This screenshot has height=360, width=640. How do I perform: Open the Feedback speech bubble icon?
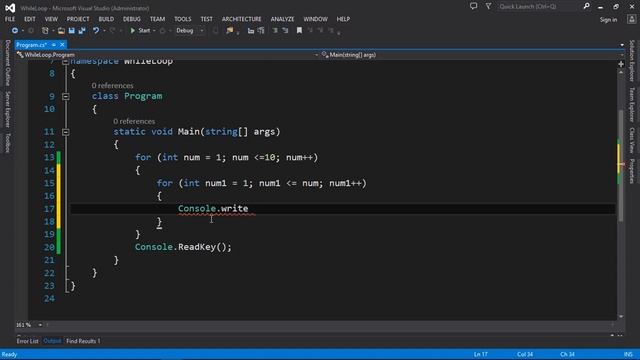click(473, 6)
